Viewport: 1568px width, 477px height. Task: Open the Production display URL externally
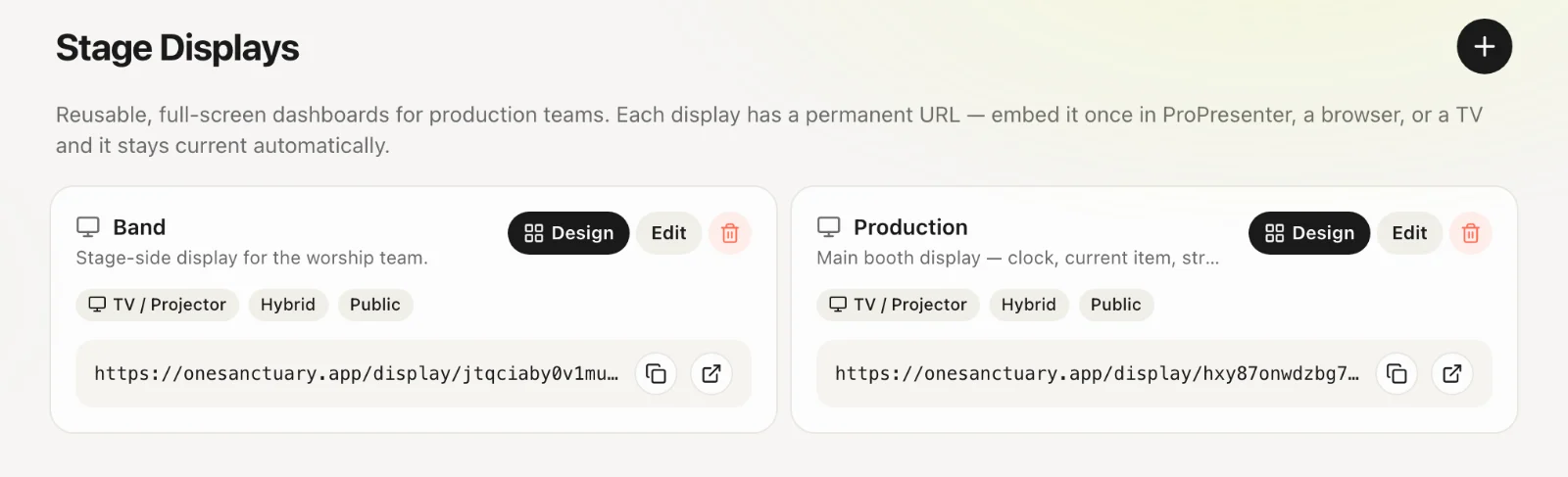(x=1452, y=373)
